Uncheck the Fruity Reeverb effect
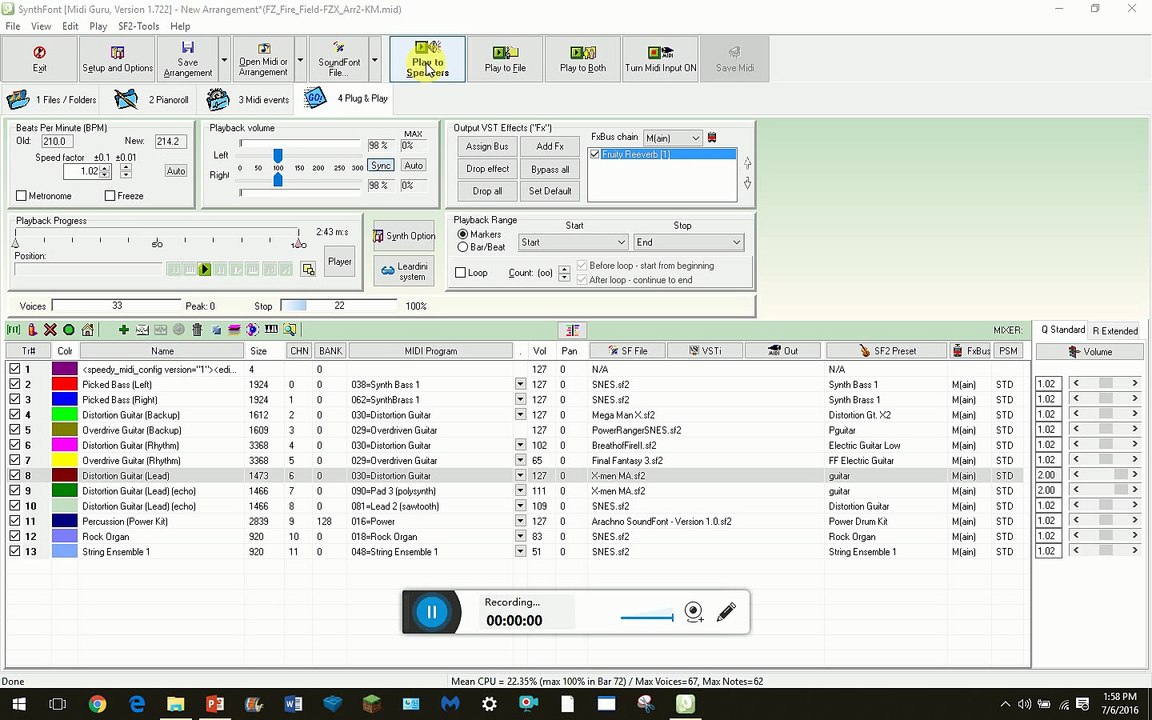The image size is (1152, 720). 595,154
